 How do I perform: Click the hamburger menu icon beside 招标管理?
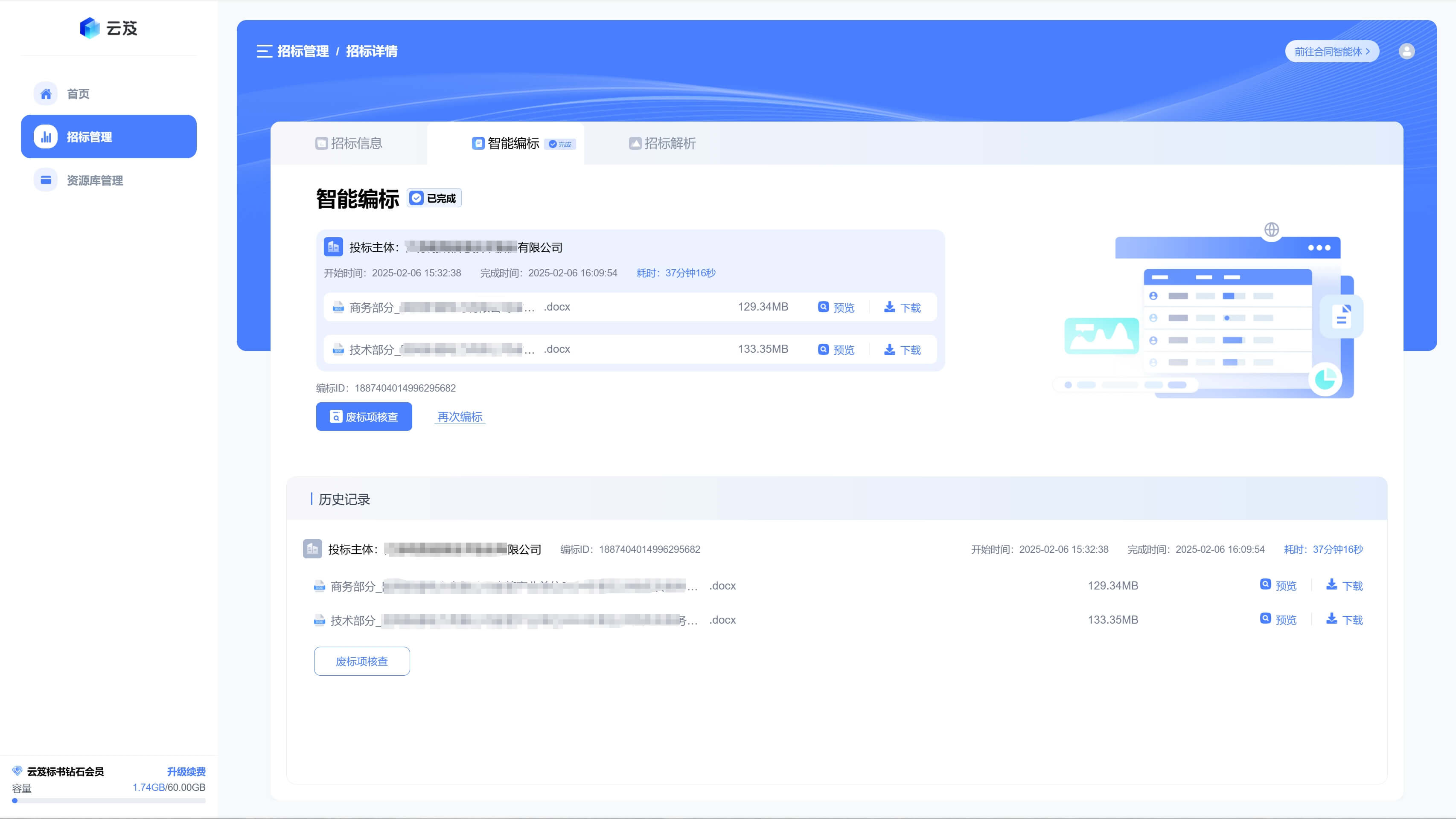click(264, 51)
